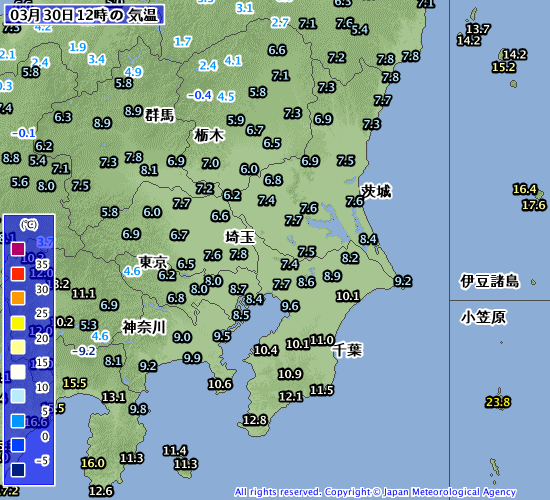The width and height of the screenshot is (550, 500).
Task: Click the 東京 prefecture label
Action: [153, 262]
